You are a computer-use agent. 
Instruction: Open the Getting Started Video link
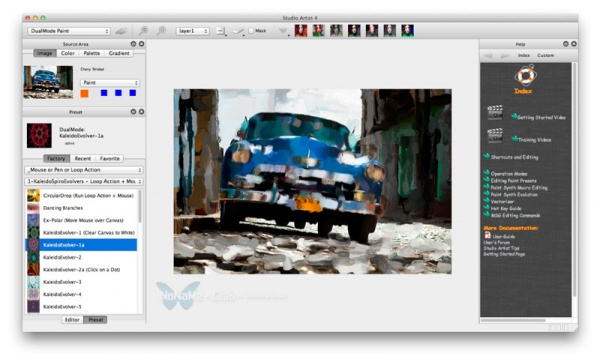[541, 117]
